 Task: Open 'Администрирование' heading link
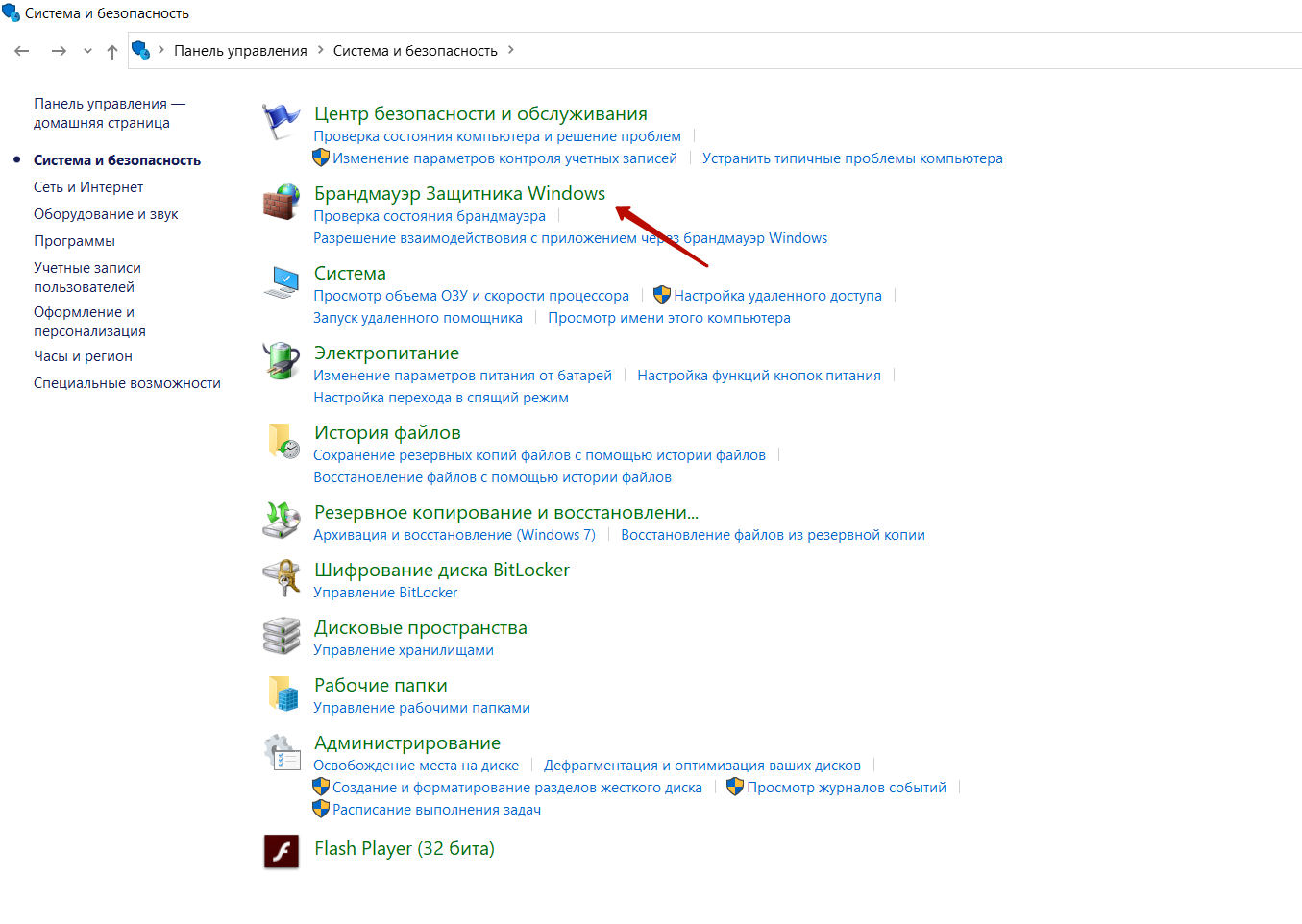tap(407, 742)
